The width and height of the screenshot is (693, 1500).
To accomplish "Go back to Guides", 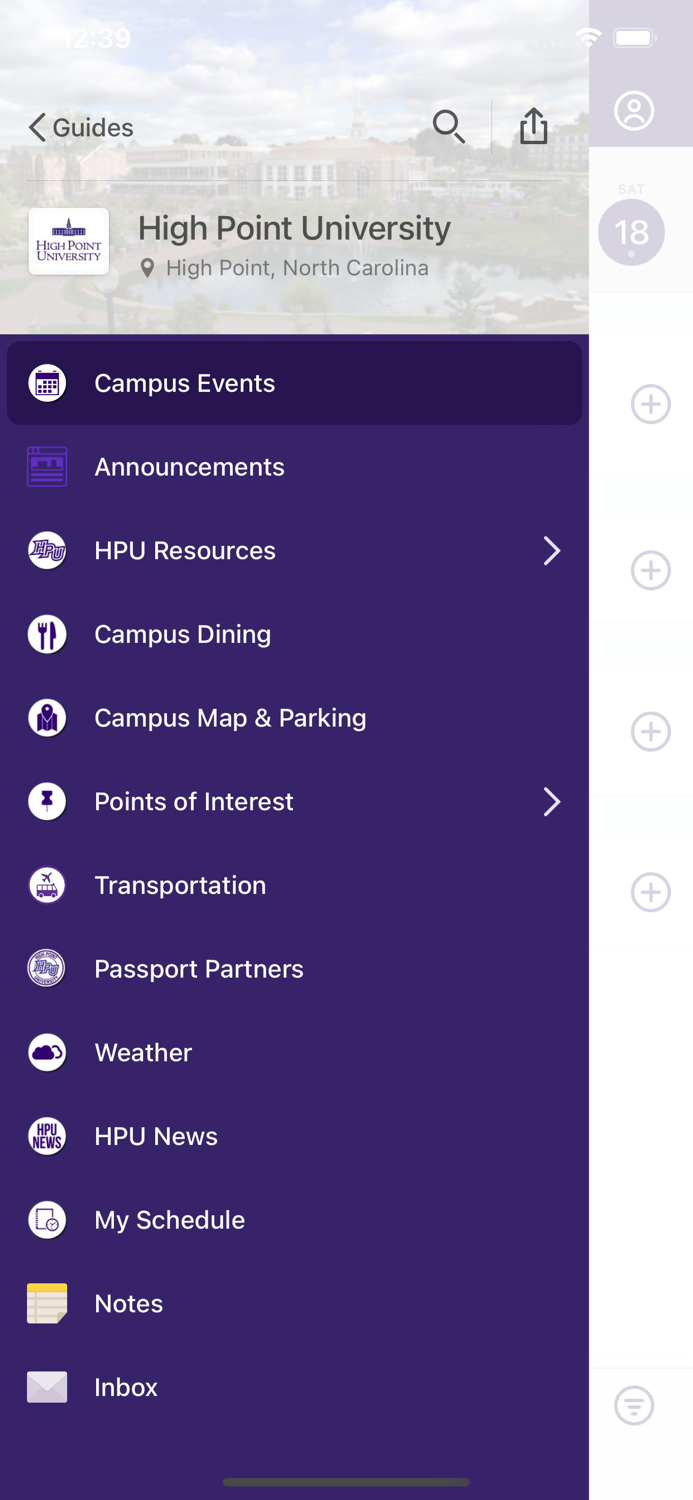I will coord(80,127).
